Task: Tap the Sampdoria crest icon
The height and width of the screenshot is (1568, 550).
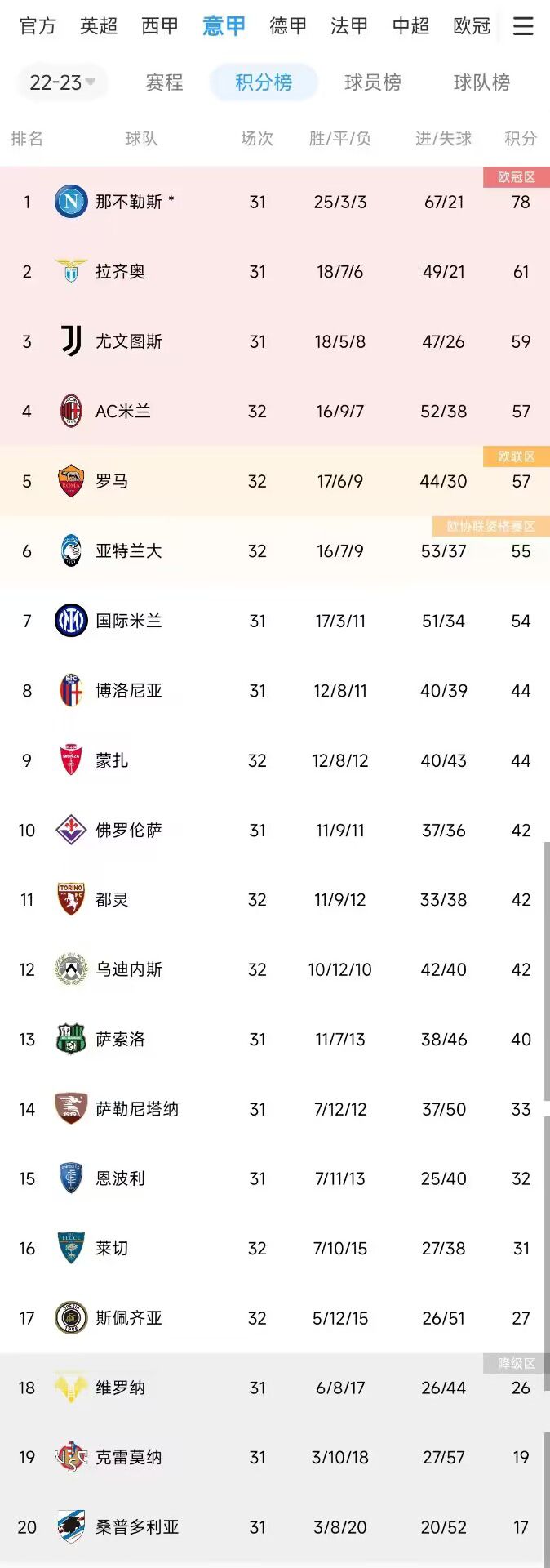Action: [x=71, y=1526]
